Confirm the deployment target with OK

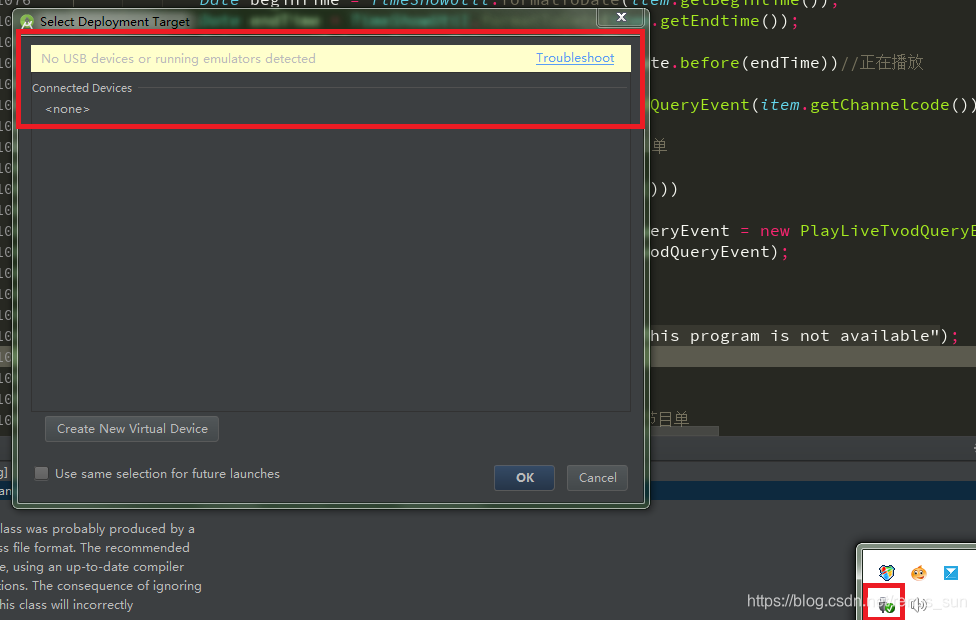pyautogui.click(x=524, y=477)
